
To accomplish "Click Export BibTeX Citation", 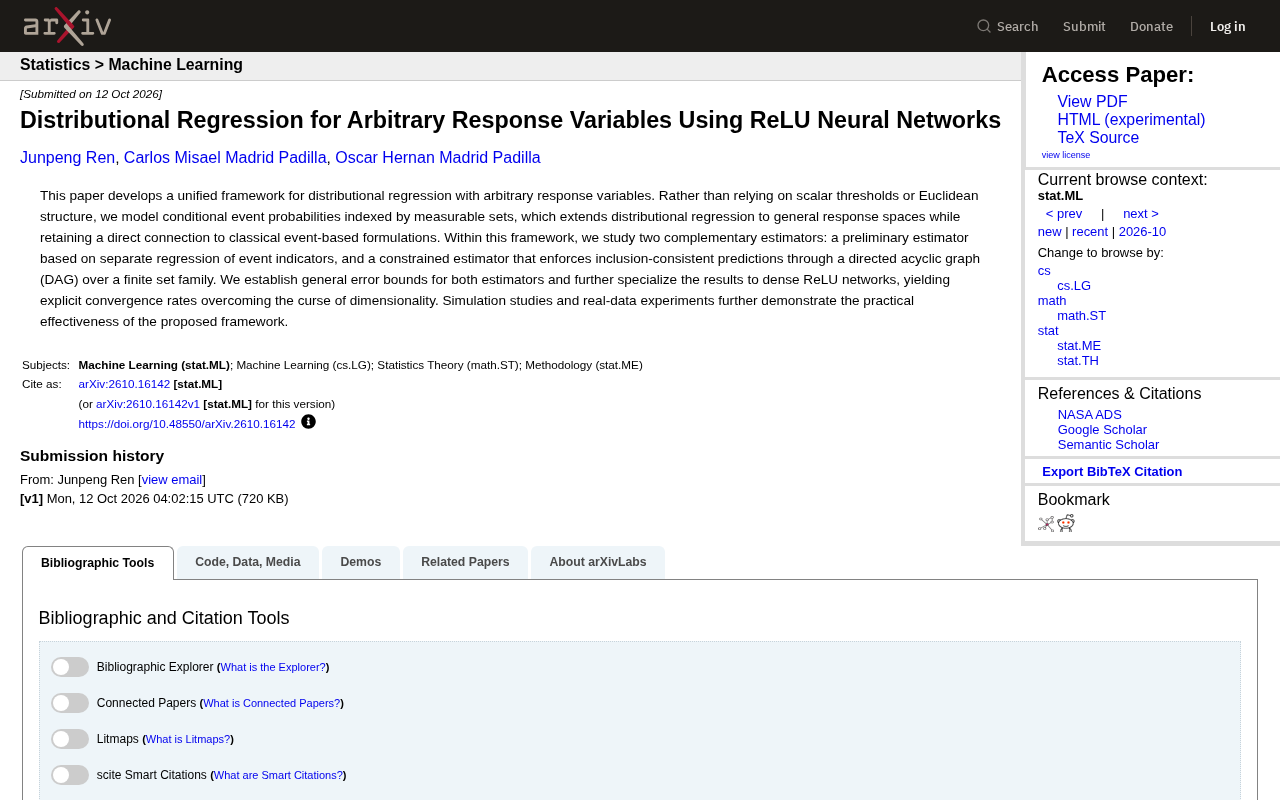I will tap(1112, 472).
